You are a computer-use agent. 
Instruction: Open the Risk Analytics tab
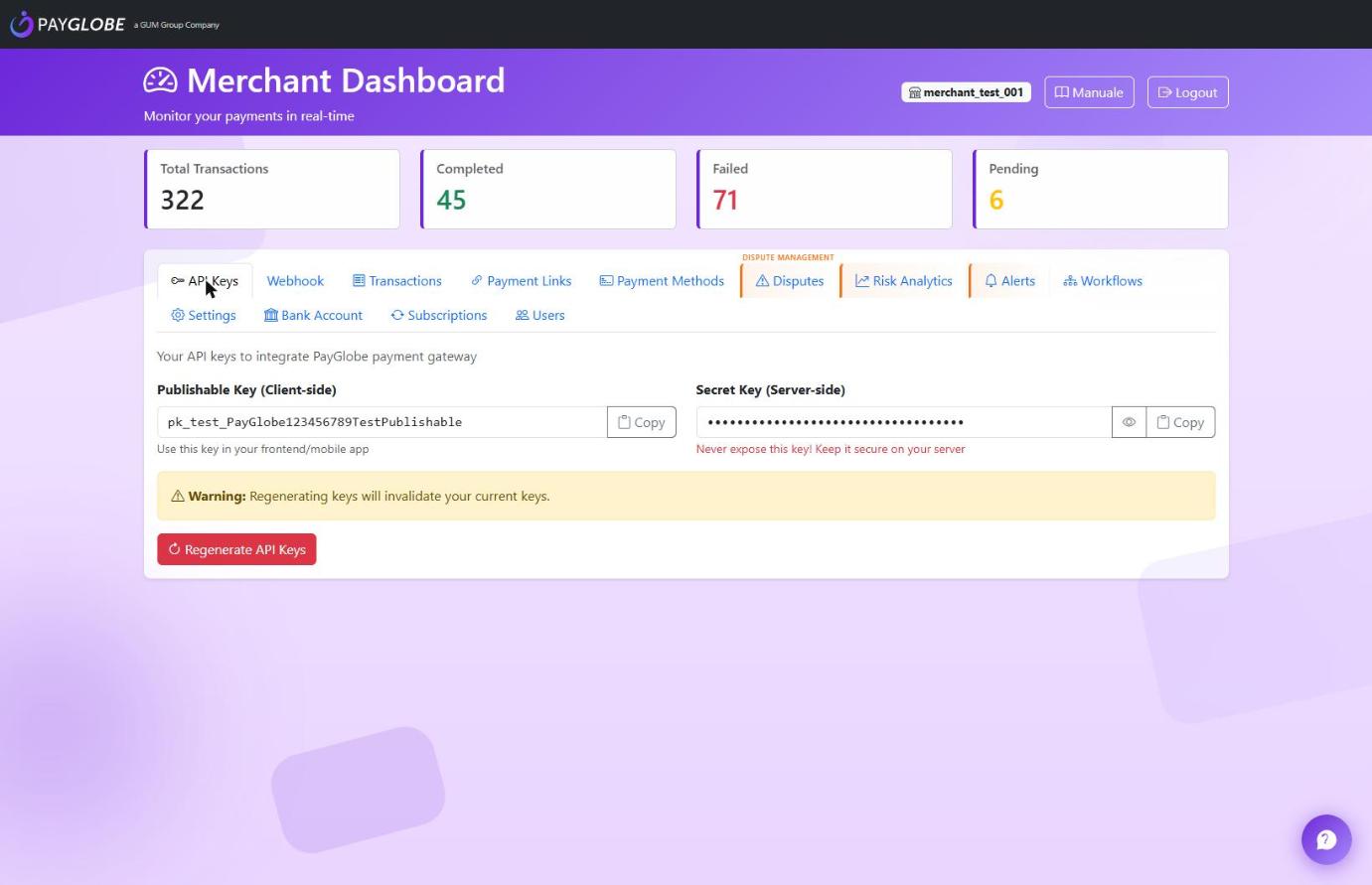pos(904,281)
